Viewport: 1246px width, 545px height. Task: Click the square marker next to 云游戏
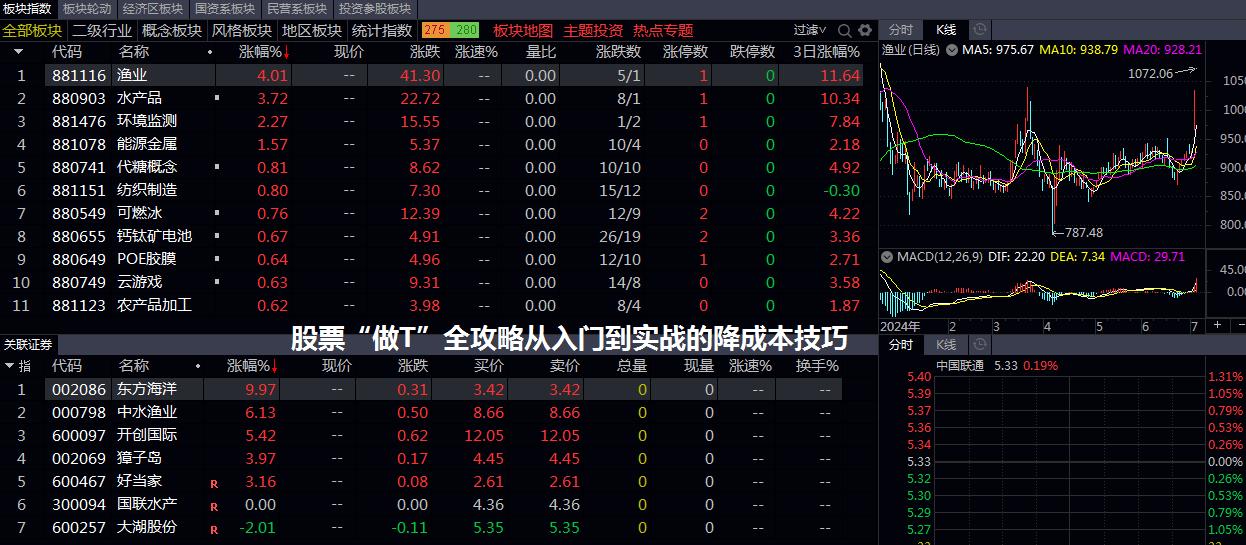(x=216, y=282)
